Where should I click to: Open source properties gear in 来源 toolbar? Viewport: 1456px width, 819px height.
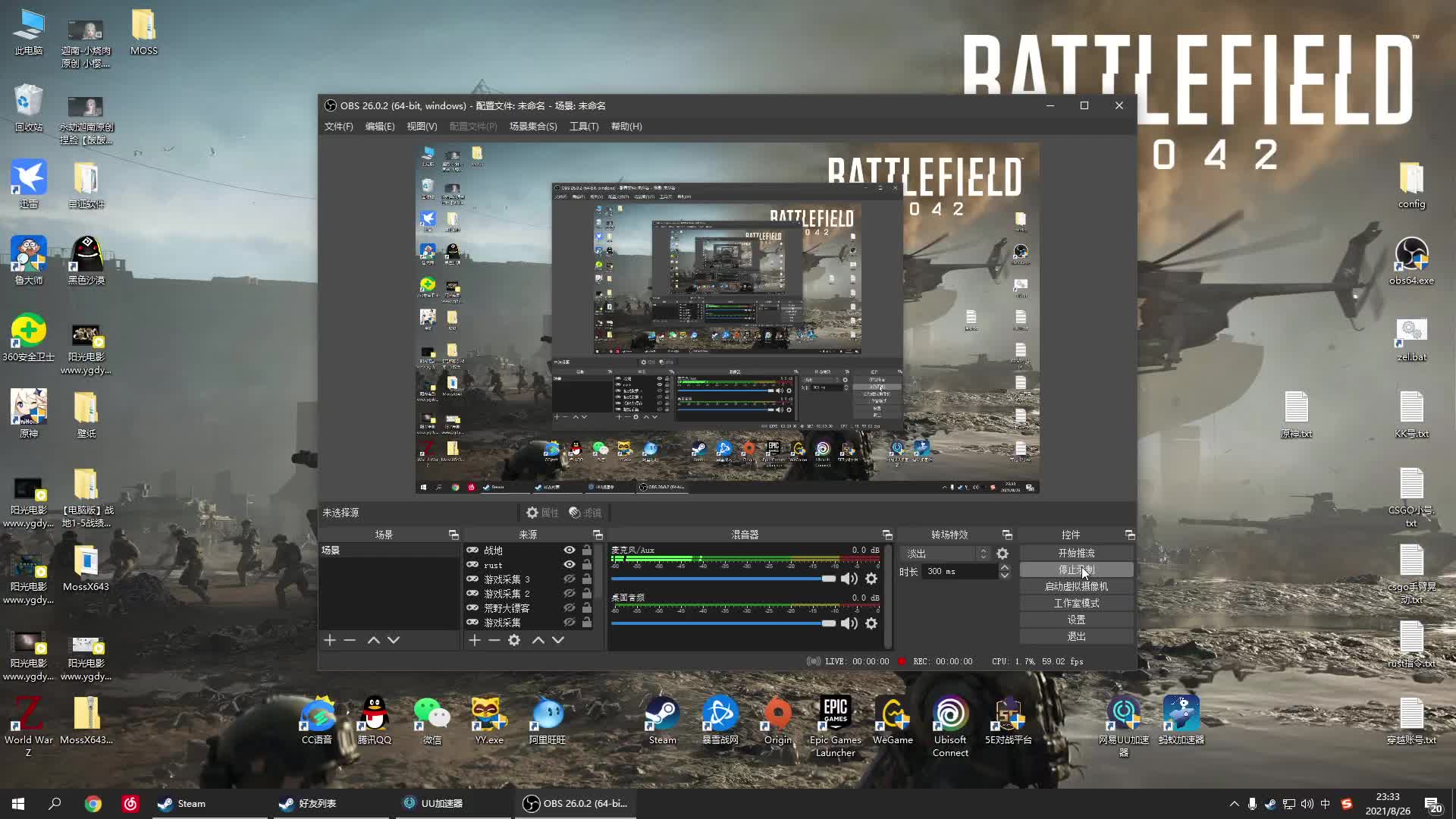[x=514, y=640]
